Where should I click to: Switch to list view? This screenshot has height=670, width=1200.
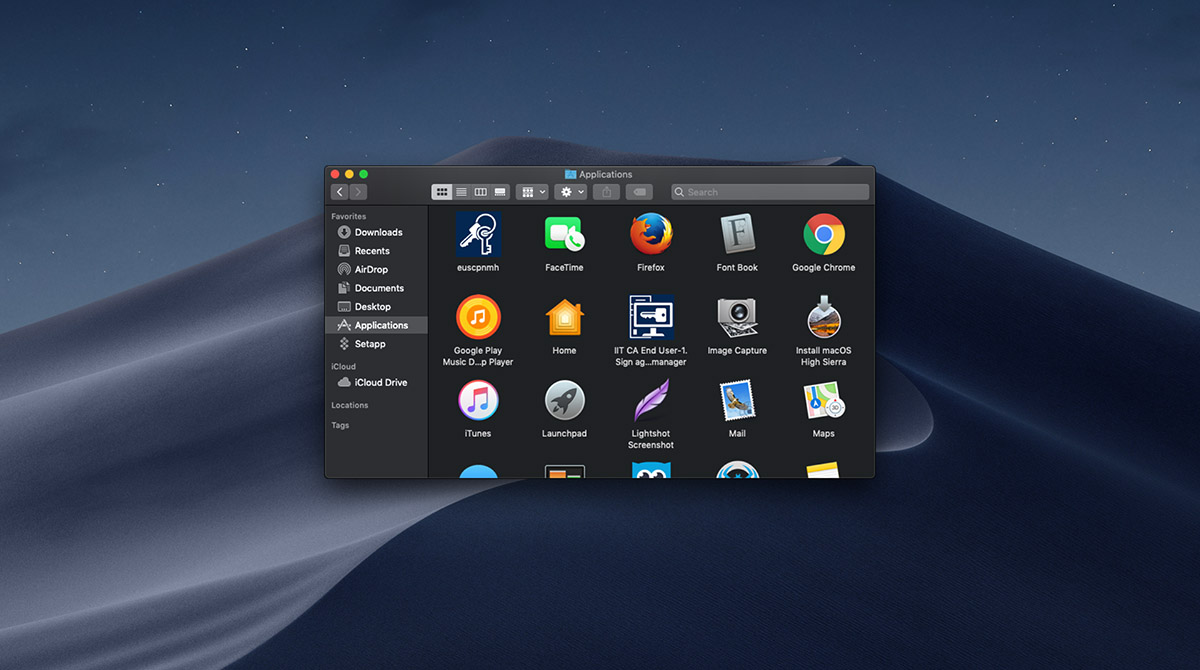[461, 191]
